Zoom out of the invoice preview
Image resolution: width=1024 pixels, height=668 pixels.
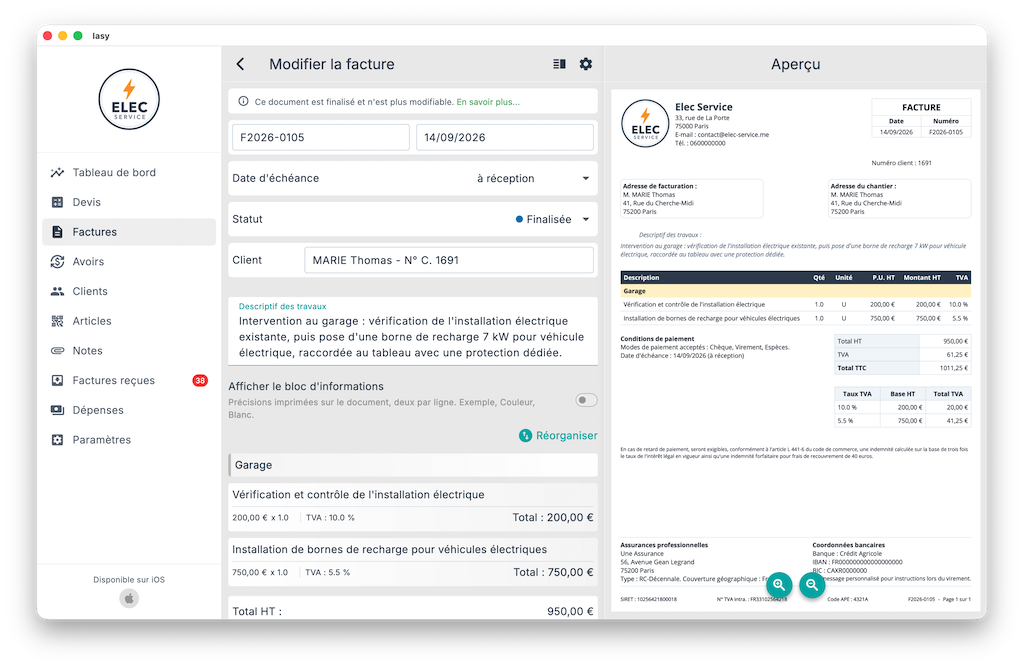[x=812, y=585]
